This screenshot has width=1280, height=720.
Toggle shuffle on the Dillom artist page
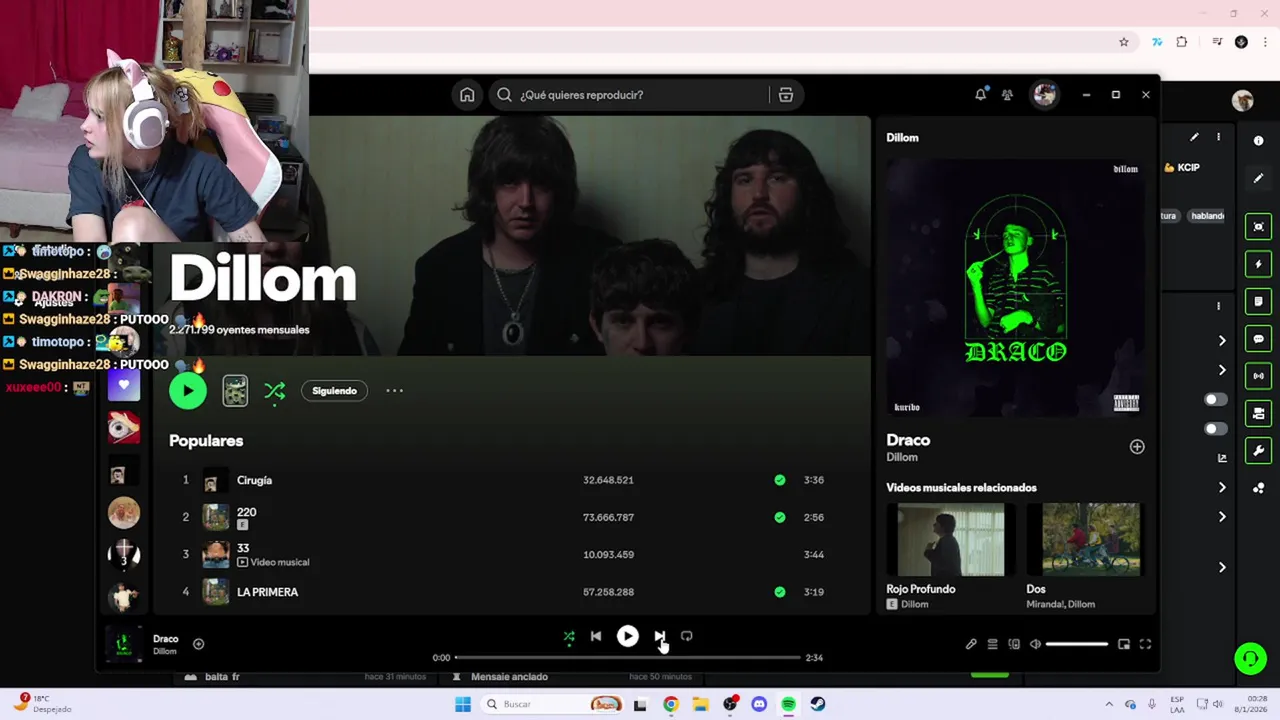point(274,391)
